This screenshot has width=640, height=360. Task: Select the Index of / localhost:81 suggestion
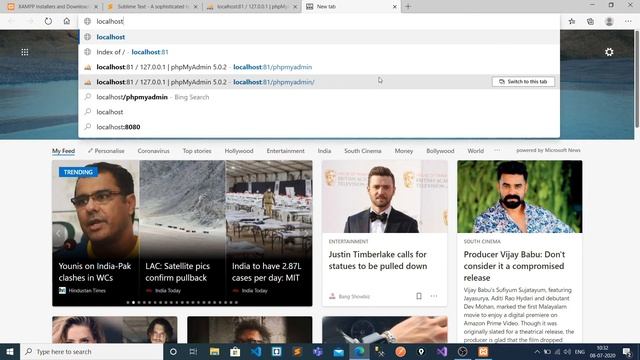coord(319,52)
